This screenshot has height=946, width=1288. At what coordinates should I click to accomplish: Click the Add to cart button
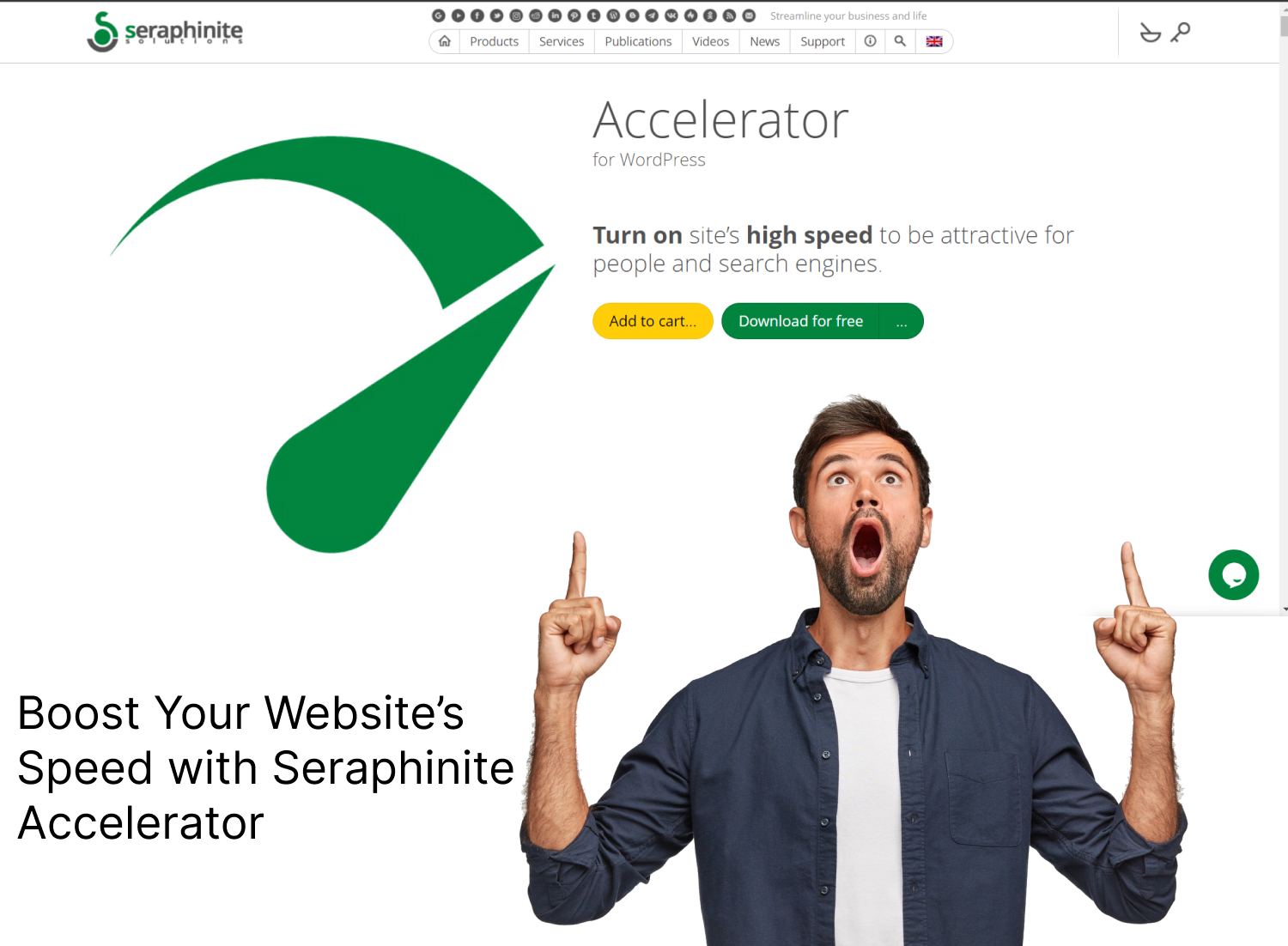coord(653,321)
